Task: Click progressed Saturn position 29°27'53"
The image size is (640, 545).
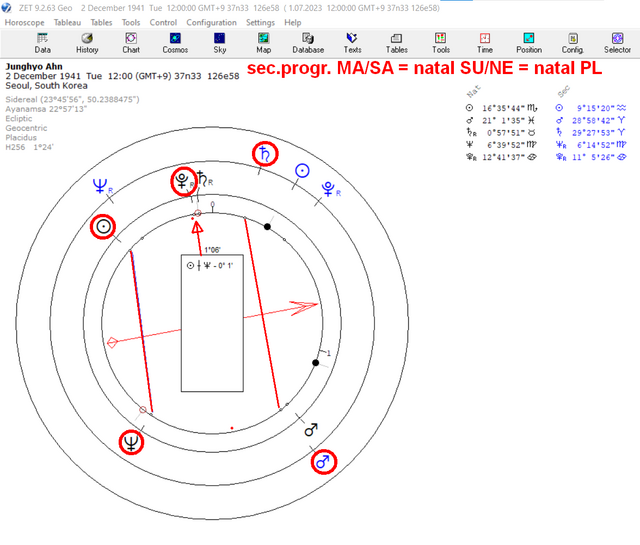Action: click(x=593, y=133)
